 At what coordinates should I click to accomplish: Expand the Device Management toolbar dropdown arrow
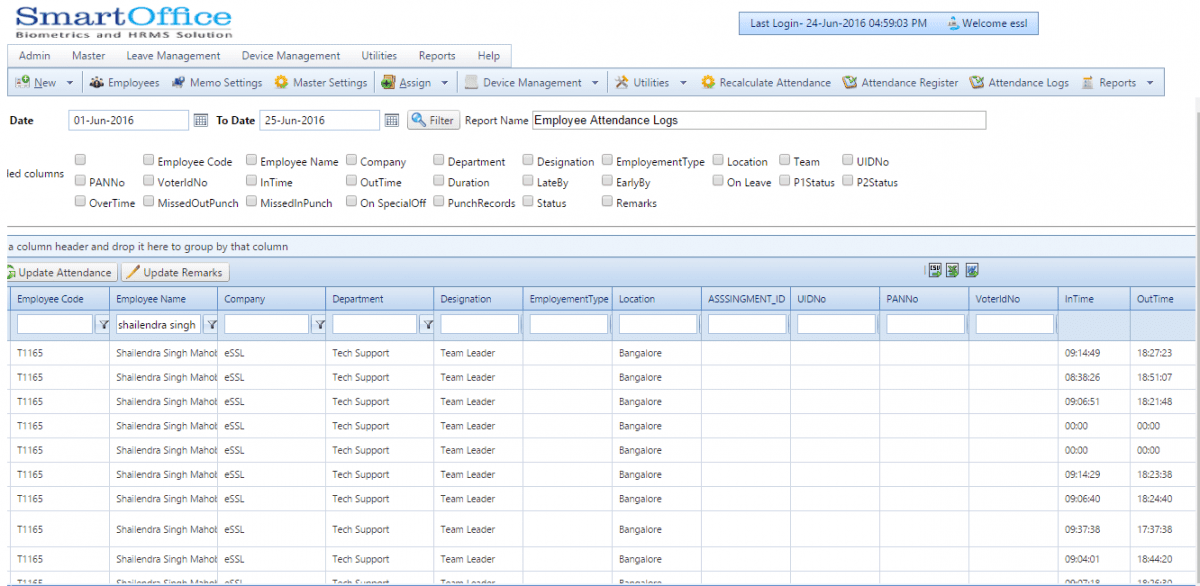point(596,83)
